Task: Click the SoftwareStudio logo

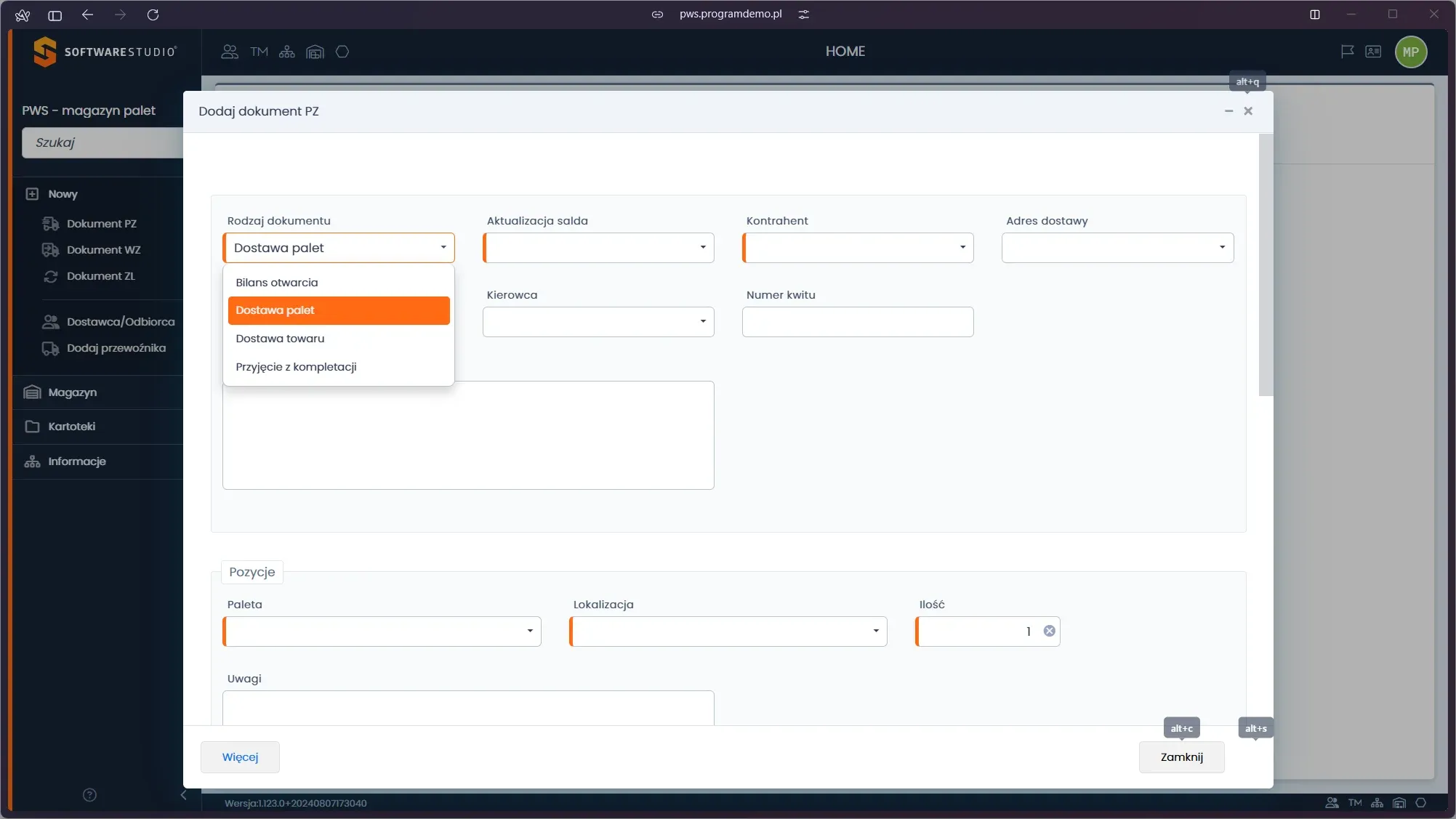Action: click(x=105, y=52)
